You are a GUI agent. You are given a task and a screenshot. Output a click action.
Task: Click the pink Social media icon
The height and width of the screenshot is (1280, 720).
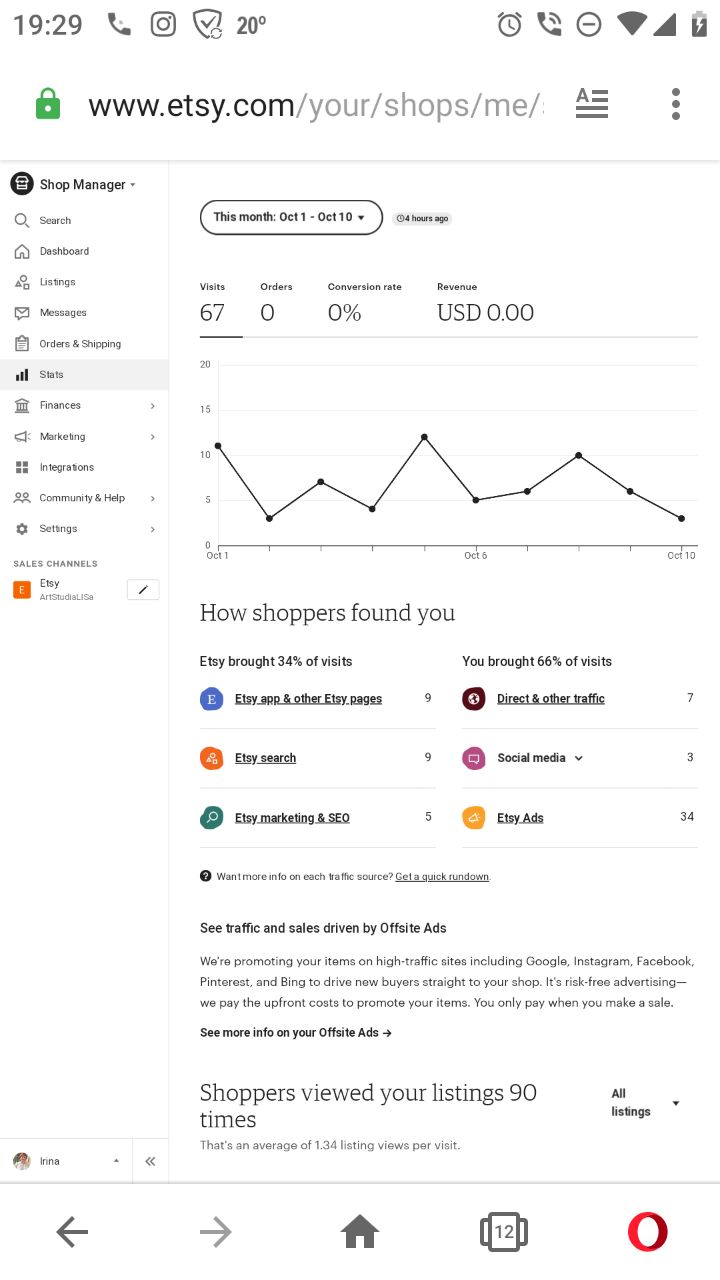[x=474, y=758]
